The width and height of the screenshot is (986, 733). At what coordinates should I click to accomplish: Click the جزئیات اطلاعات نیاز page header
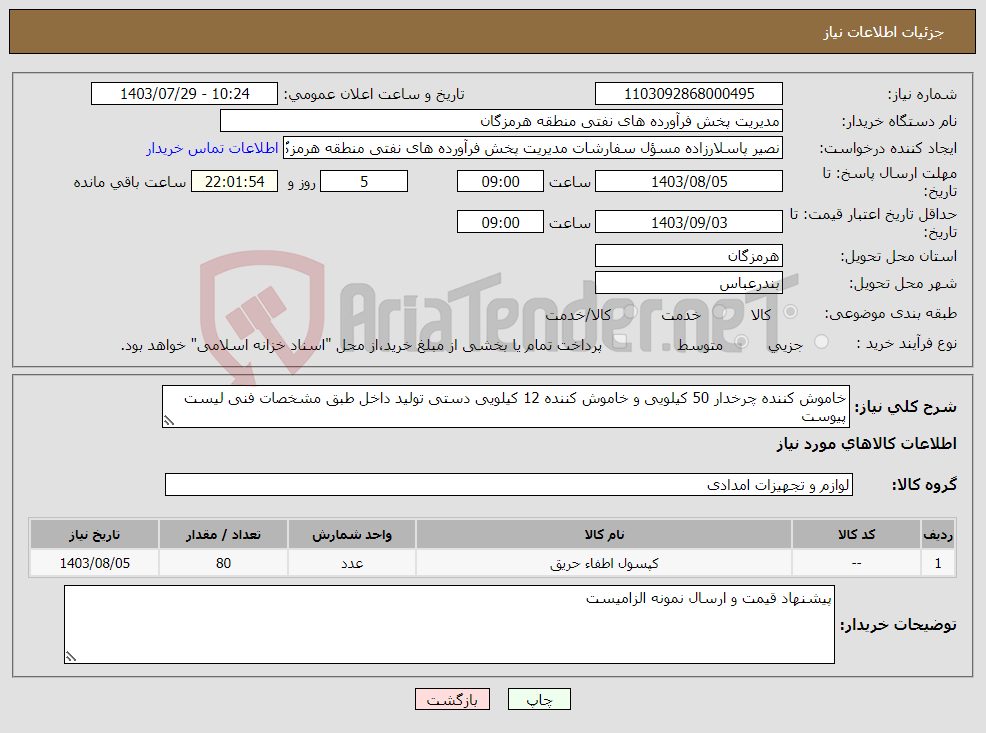[x=883, y=32]
